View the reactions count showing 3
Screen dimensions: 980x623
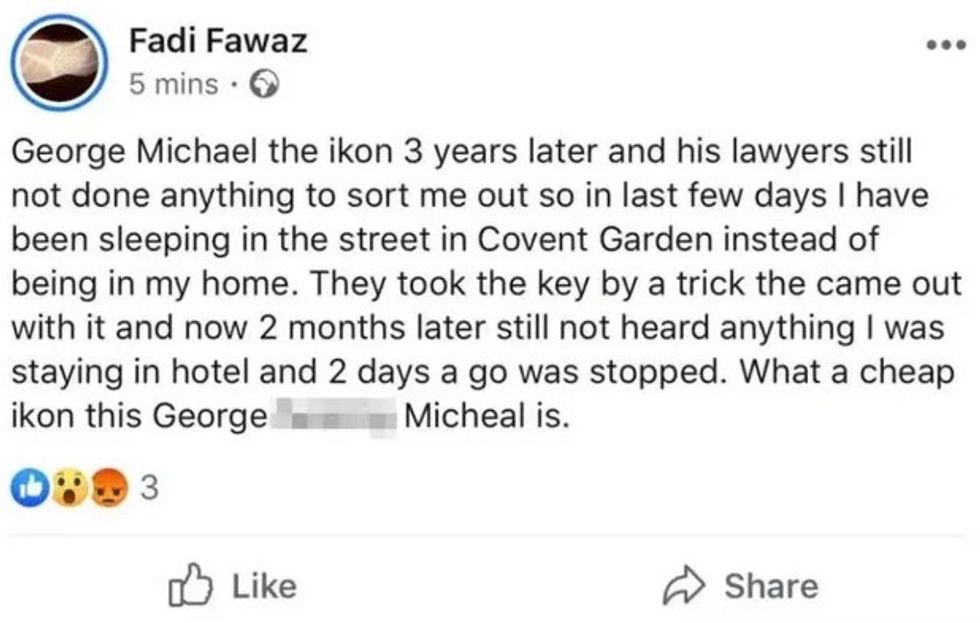[x=150, y=490]
